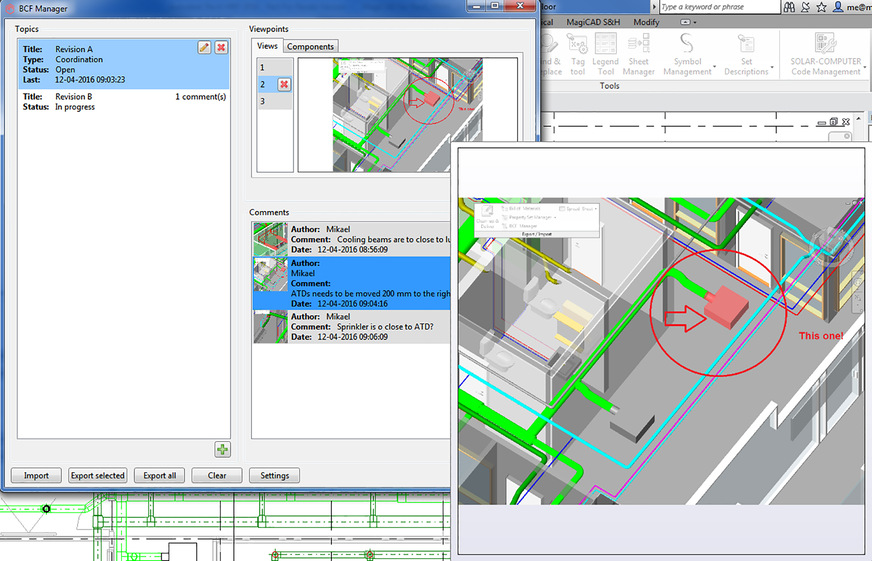872x561 pixels.
Task: Click the Import button
Action: tap(37, 476)
